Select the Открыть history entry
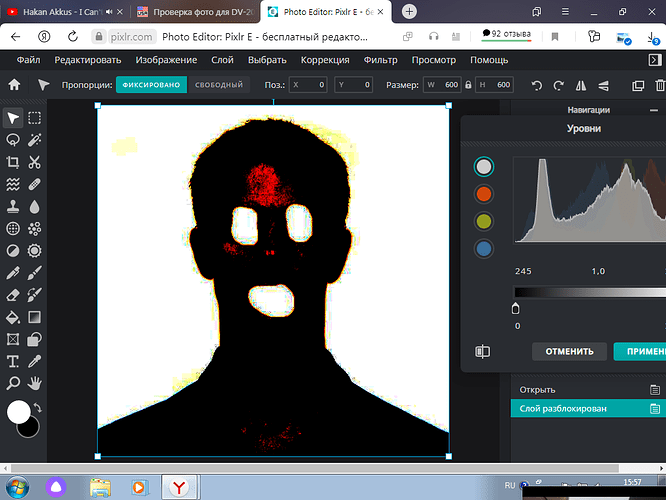This screenshot has height=500, width=666. tap(588, 390)
